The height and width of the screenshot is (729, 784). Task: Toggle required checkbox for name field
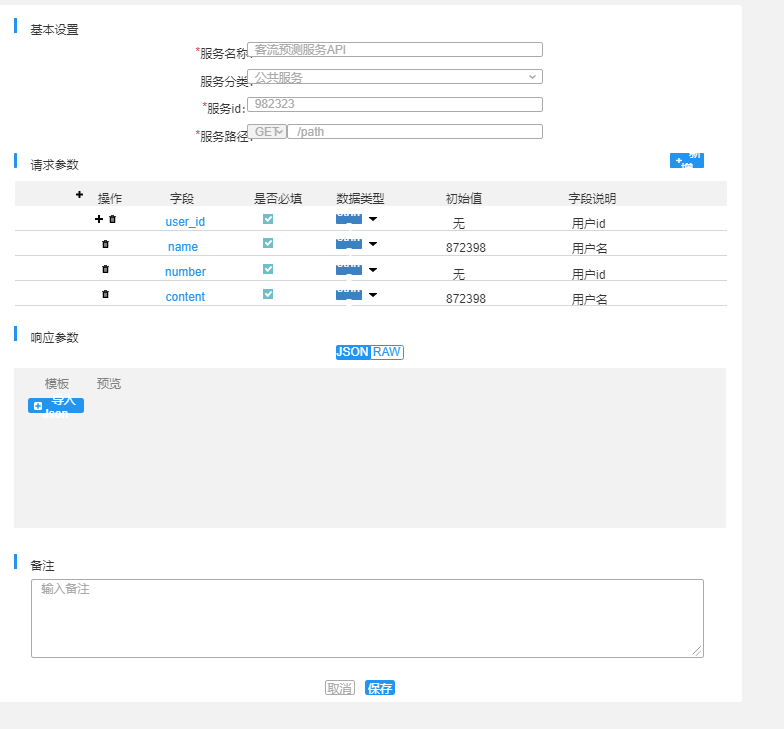coord(268,243)
